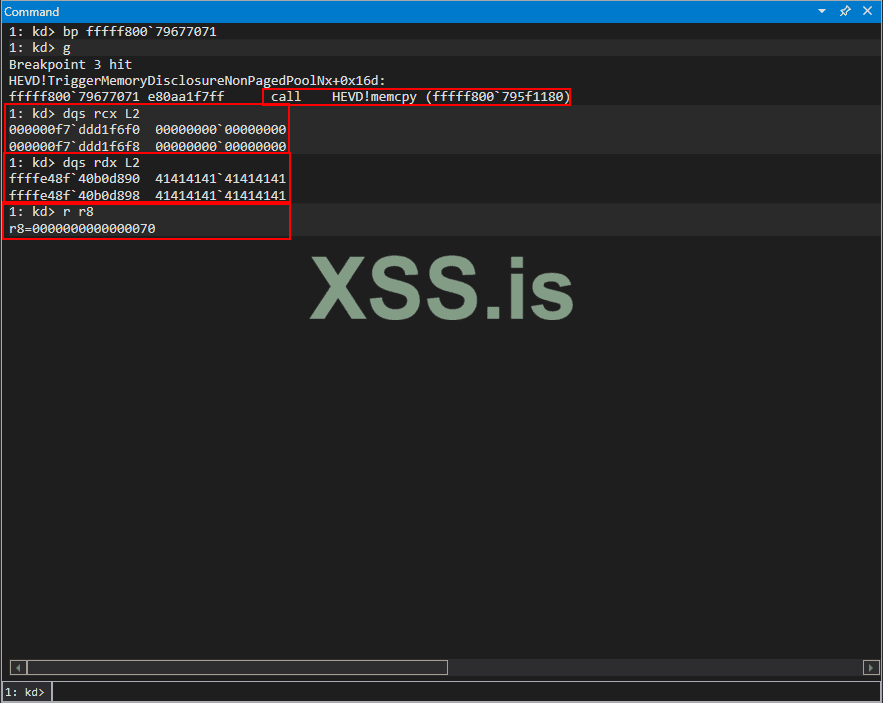Click the horizontal scrollbar right arrow
The height and width of the screenshot is (703, 883).
[871, 668]
